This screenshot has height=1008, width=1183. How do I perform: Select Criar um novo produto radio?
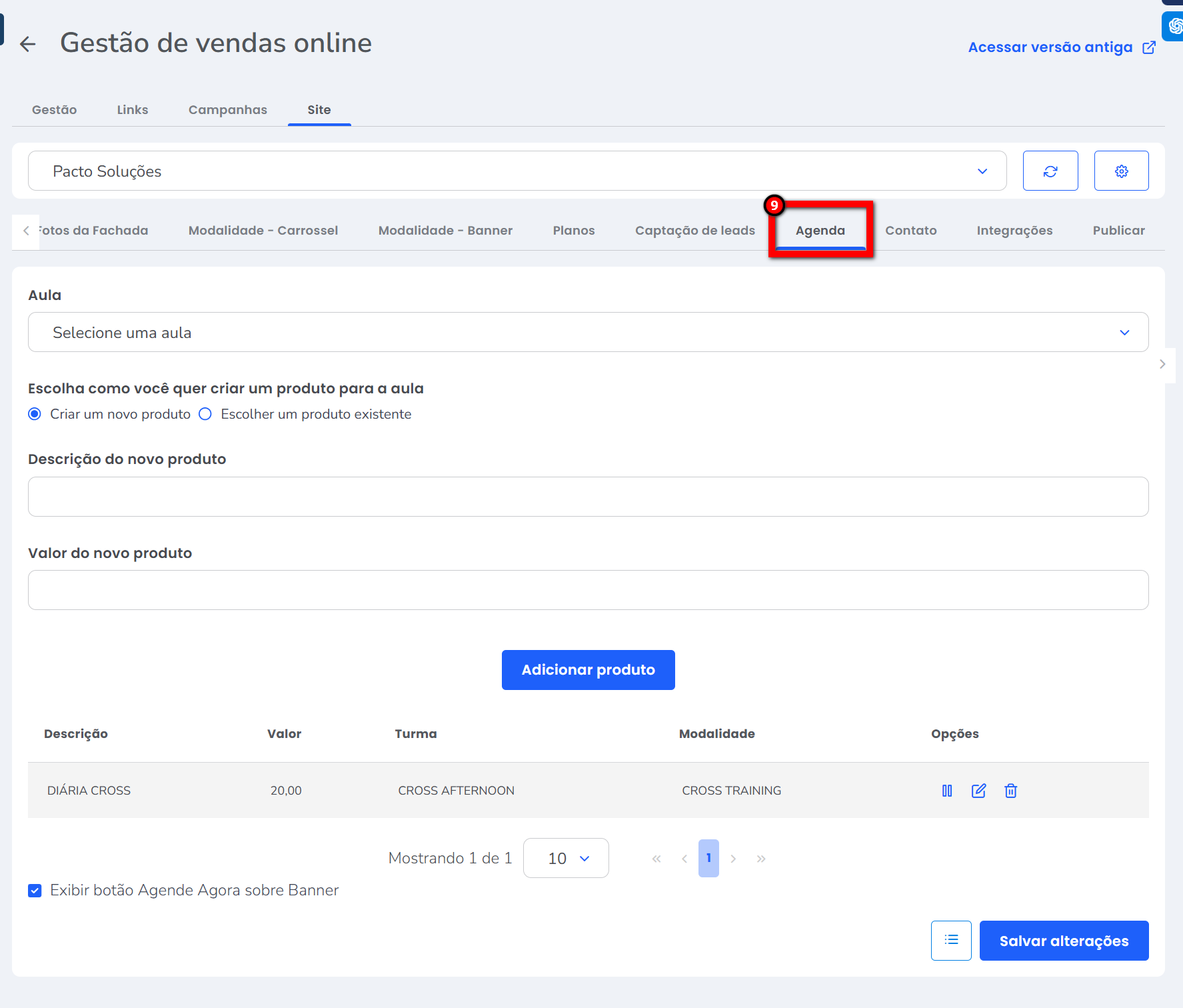pos(35,414)
